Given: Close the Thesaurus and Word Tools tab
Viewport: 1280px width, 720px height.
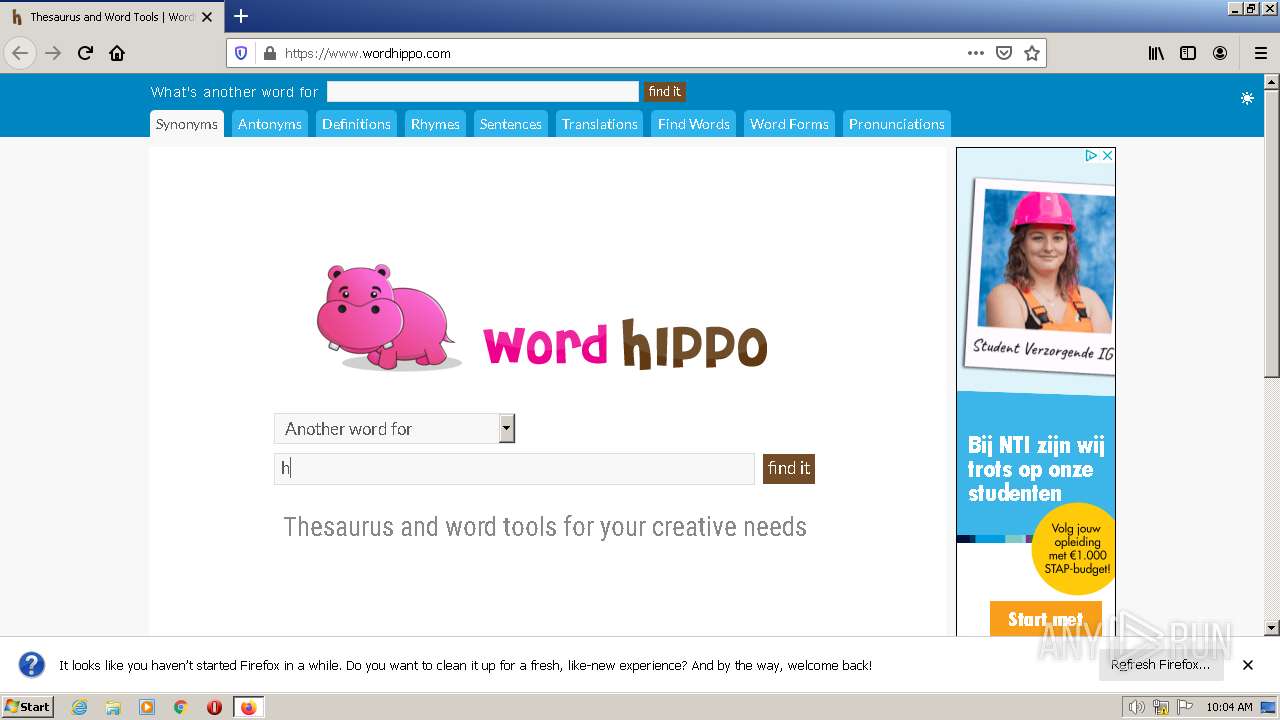Looking at the screenshot, I should (207, 17).
